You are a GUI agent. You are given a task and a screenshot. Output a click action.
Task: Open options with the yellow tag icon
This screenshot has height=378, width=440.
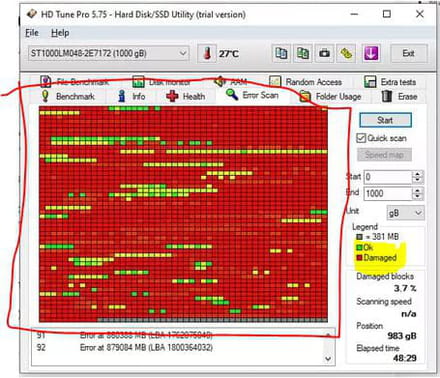pos(346,53)
